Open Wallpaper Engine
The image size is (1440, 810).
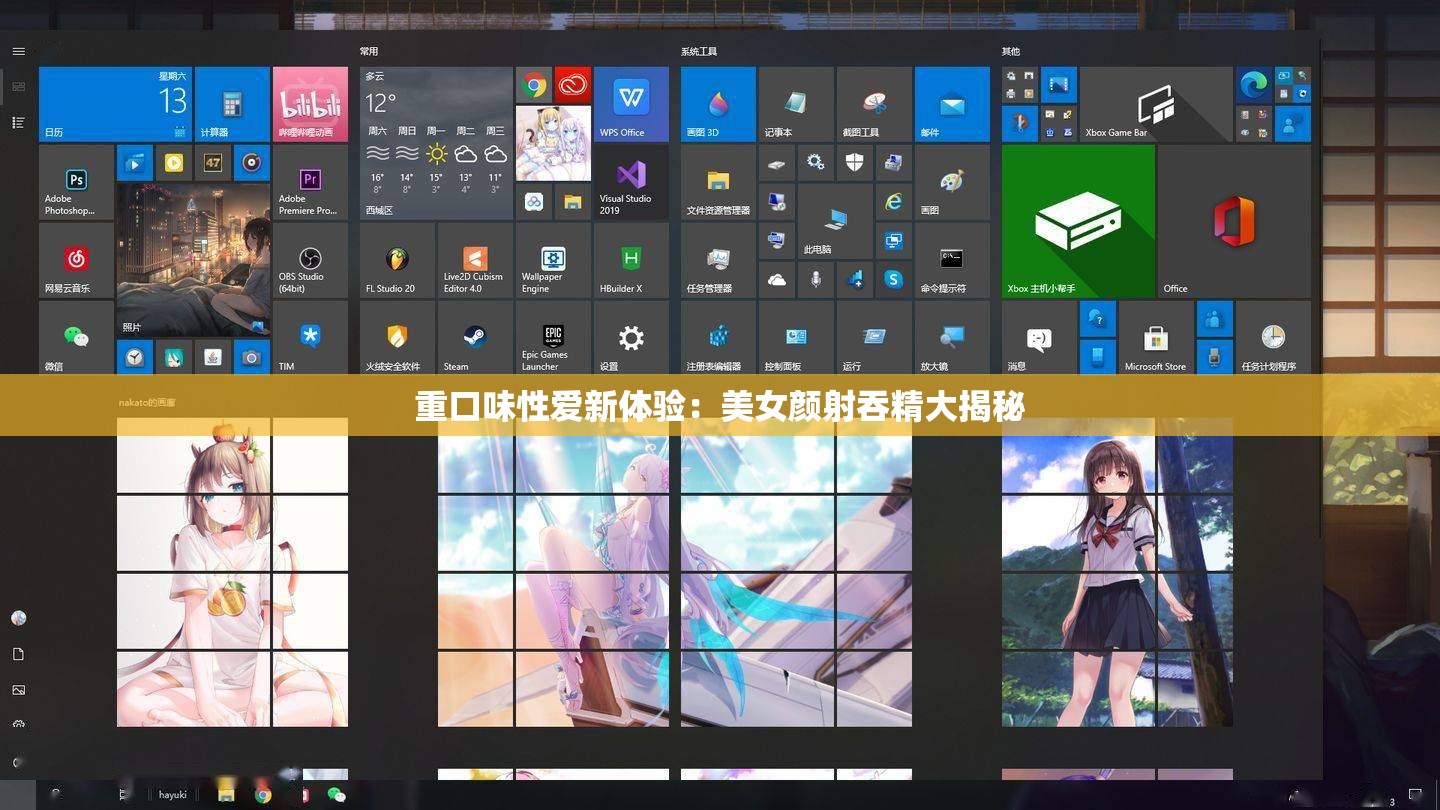point(553,261)
